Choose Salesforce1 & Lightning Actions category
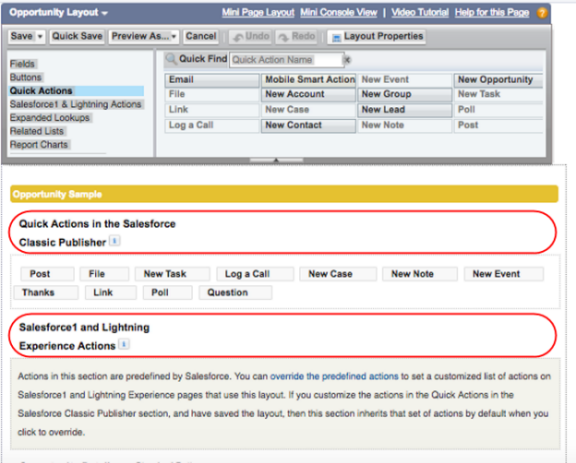Screen dimensions: 576x463 [76, 104]
